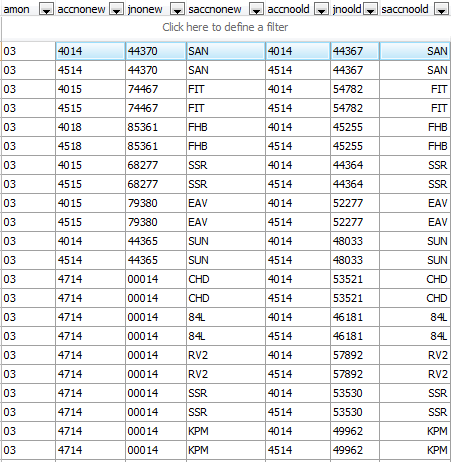Viewport: 451px width, 462px height.
Task: Select jnoold cell 44367 in first row
Action: click(355, 51)
